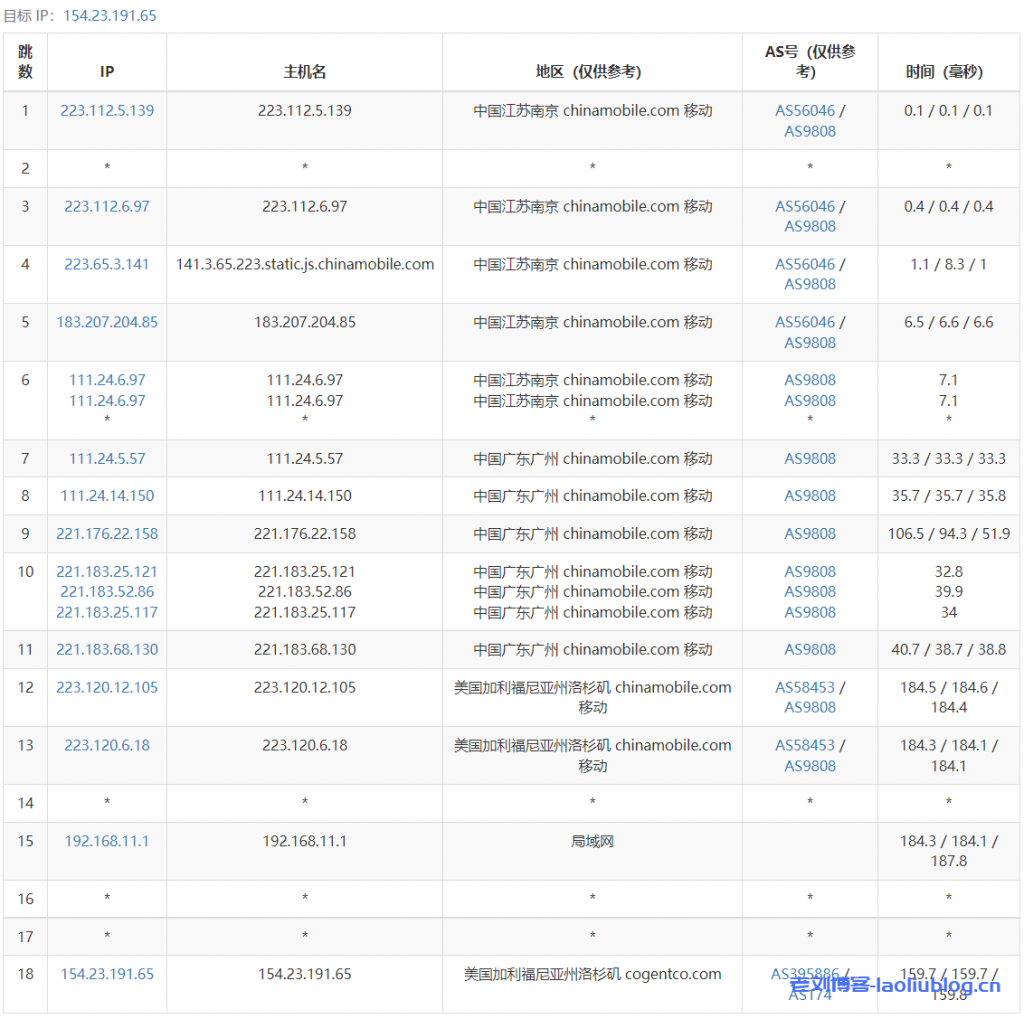
Task: Click the 221.183.68.130 IP link
Action: coord(107,650)
